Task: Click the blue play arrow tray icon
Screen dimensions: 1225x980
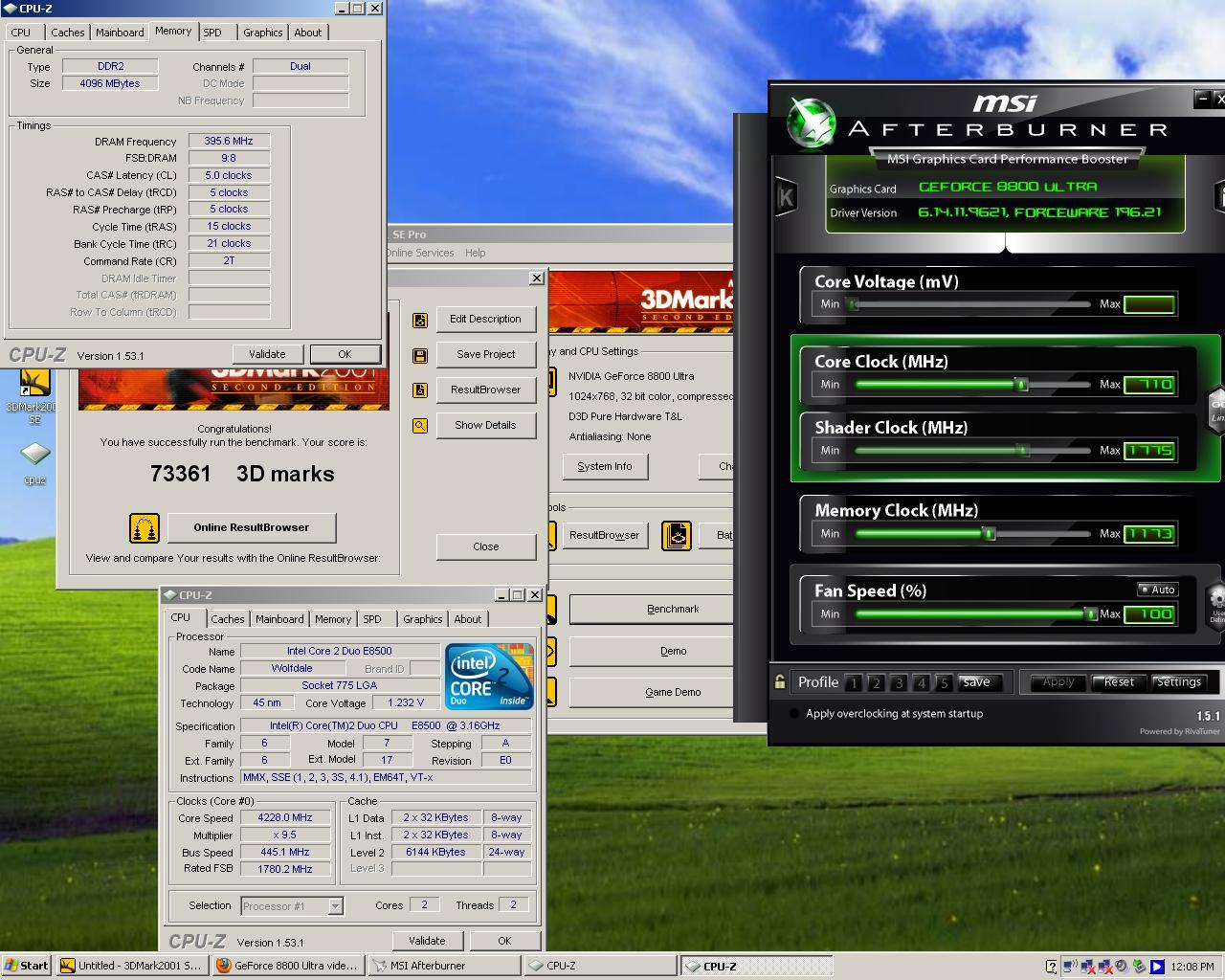Action: 1157,967
